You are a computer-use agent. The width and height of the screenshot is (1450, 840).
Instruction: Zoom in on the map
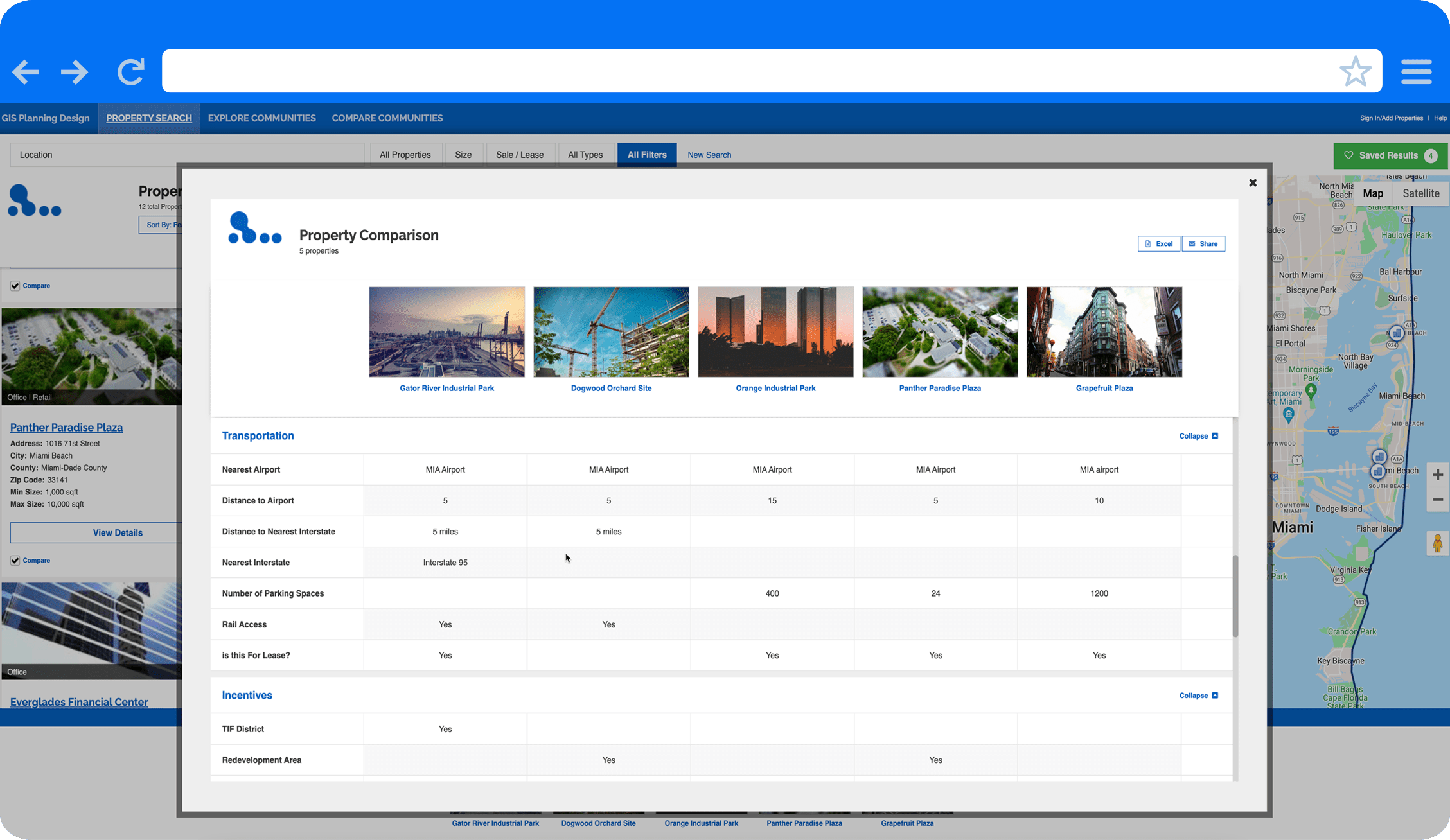1437,475
